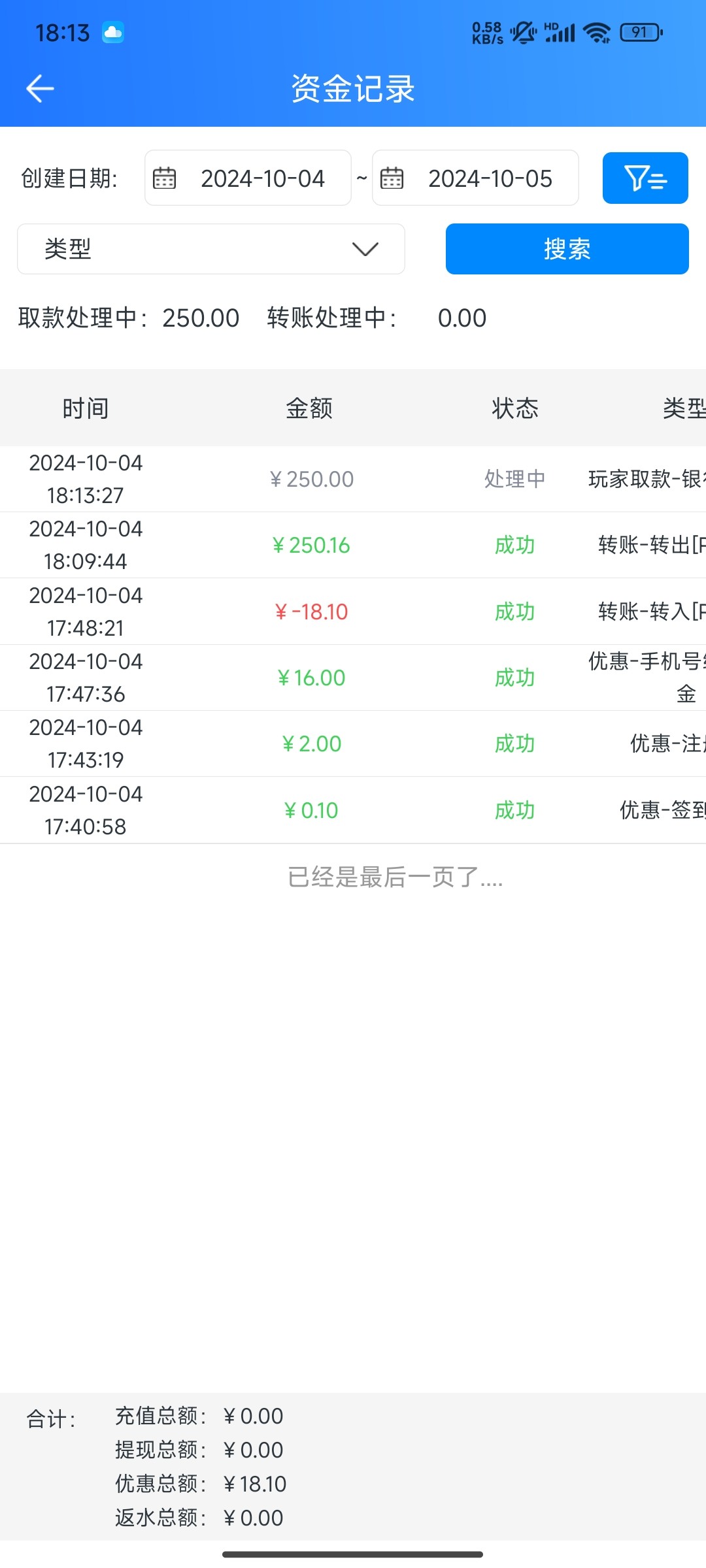Tap the cloud icon in status bar
The height and width of the screenshot is (1568, 706).
tap(113, 32)
